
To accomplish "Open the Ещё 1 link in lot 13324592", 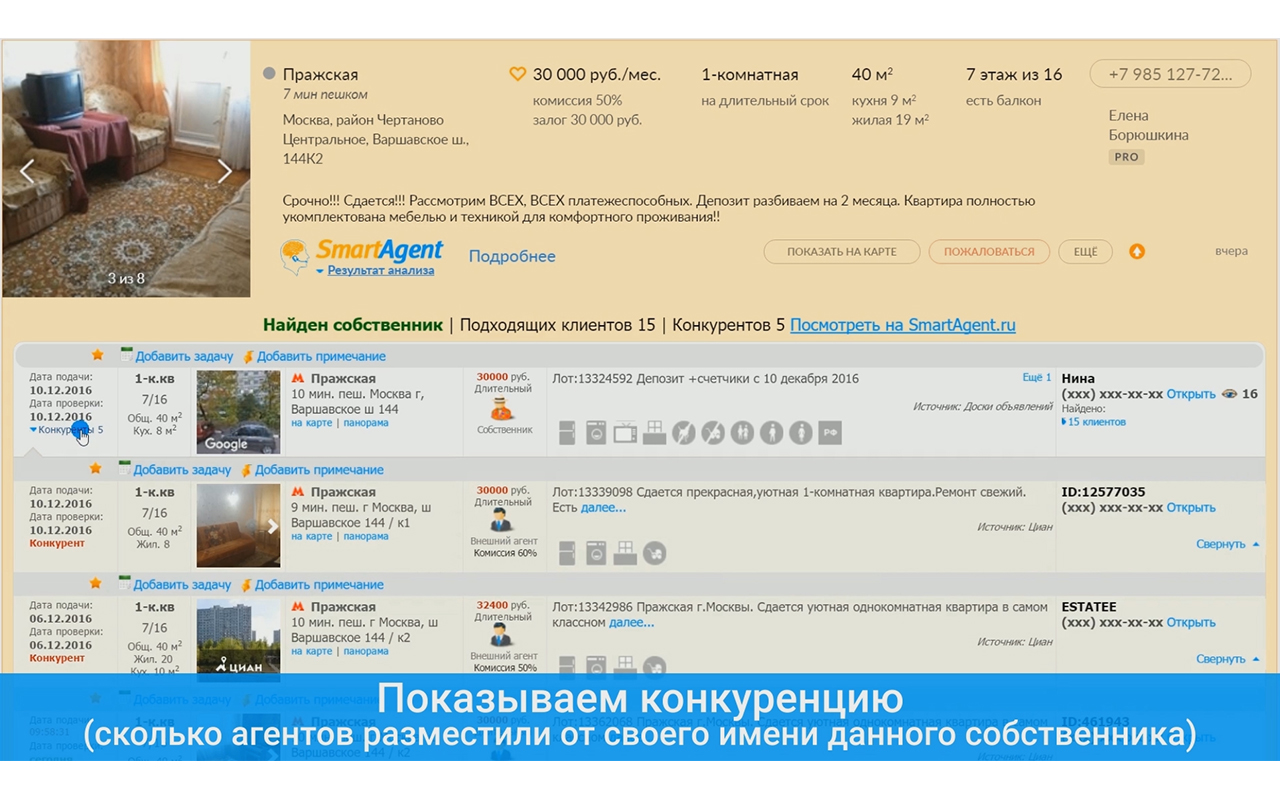I will pos(1037,378).
